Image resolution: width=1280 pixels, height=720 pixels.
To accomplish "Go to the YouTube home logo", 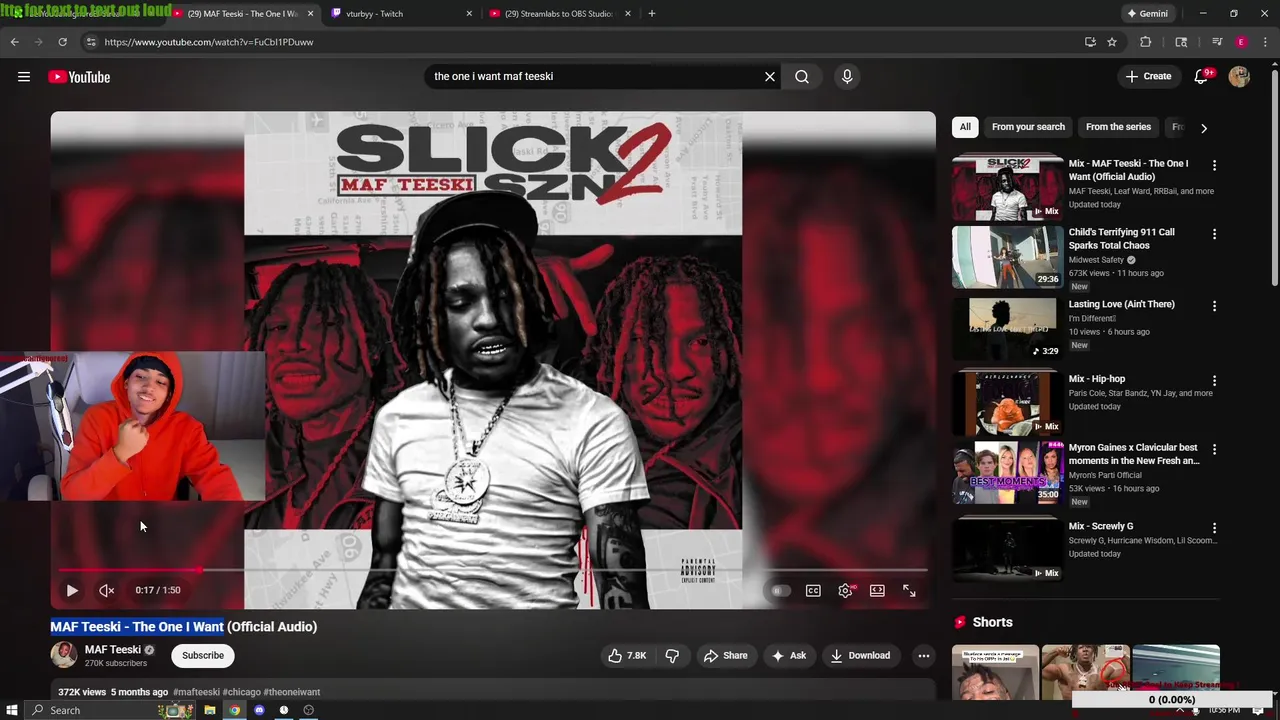I will click(79, 77).
